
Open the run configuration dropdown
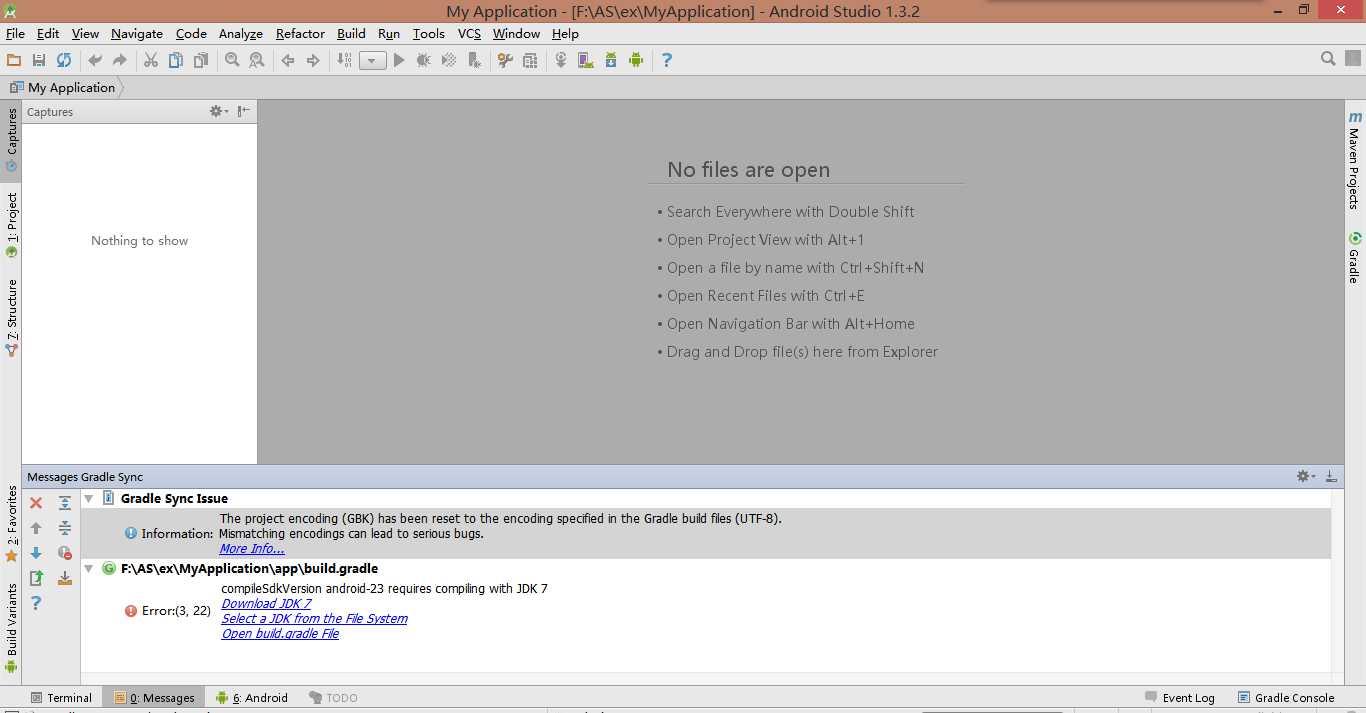(372, 61)
